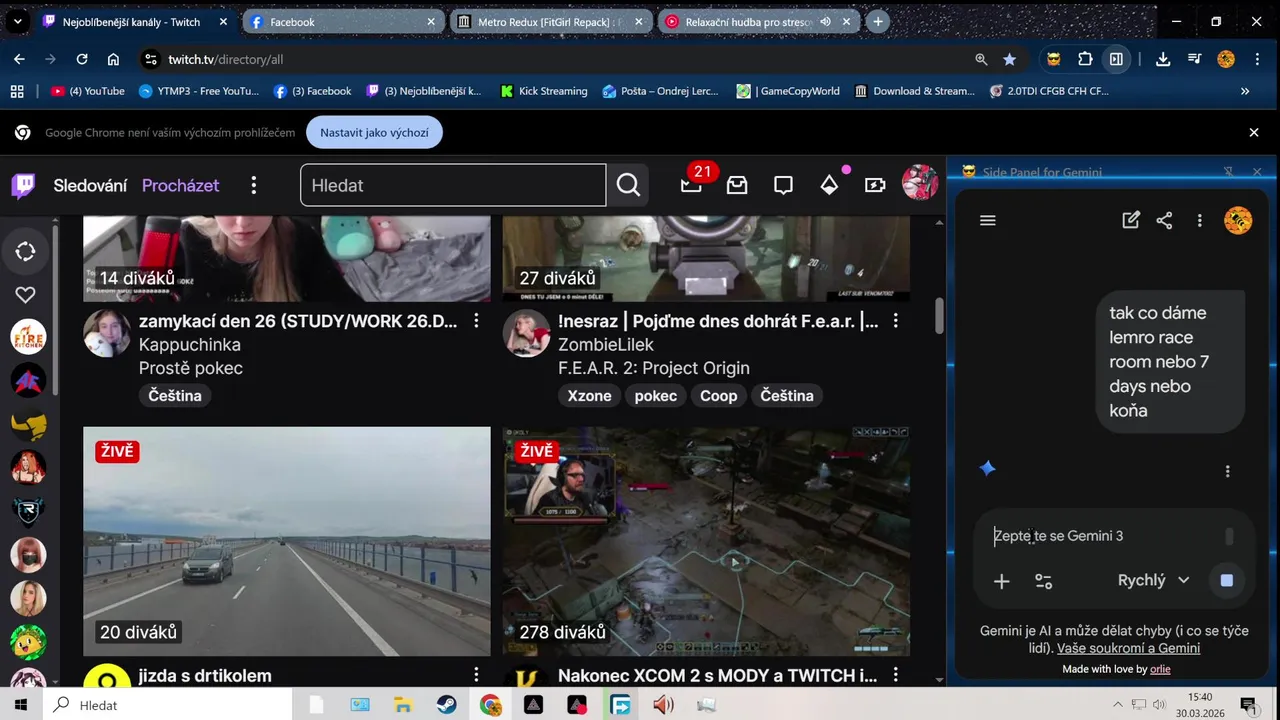The height and width of the screenshot is (720, 1280).
Task: Open page zoom magnifier in address bar
Action: click(981, 59)
